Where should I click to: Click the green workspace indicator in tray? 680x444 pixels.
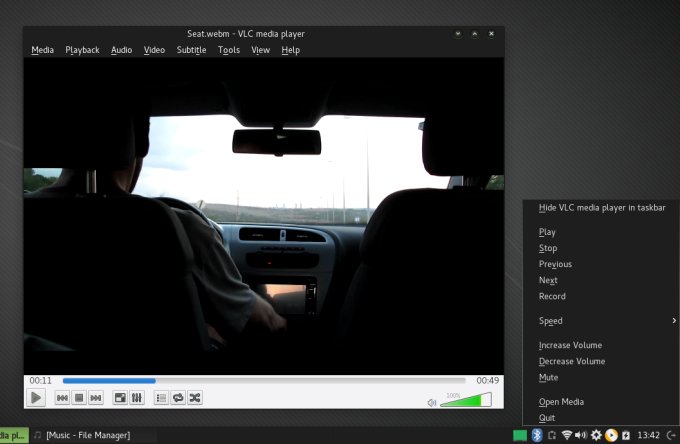coord(520,435)
